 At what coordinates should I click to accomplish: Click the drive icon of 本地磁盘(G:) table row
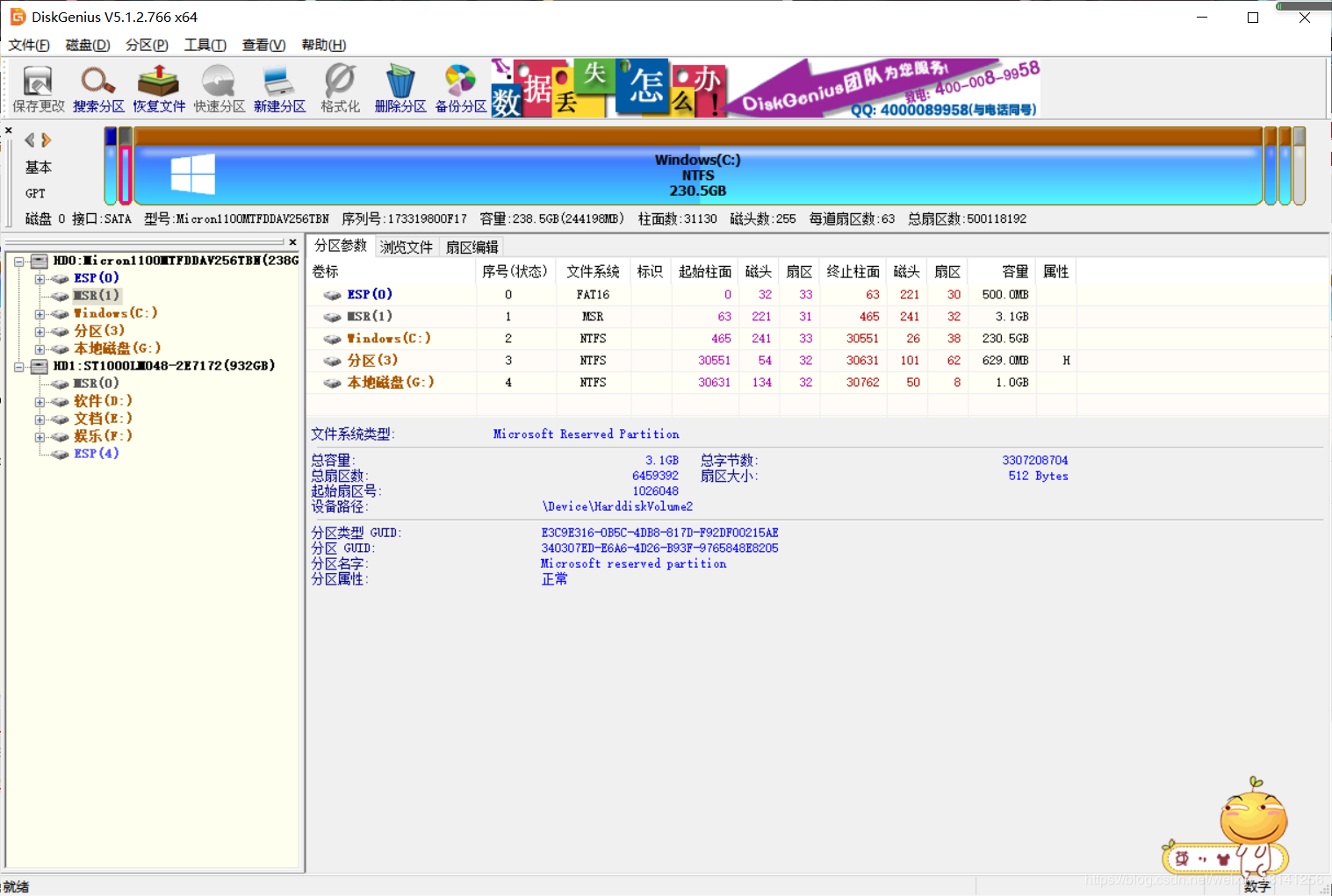(332, 383)
